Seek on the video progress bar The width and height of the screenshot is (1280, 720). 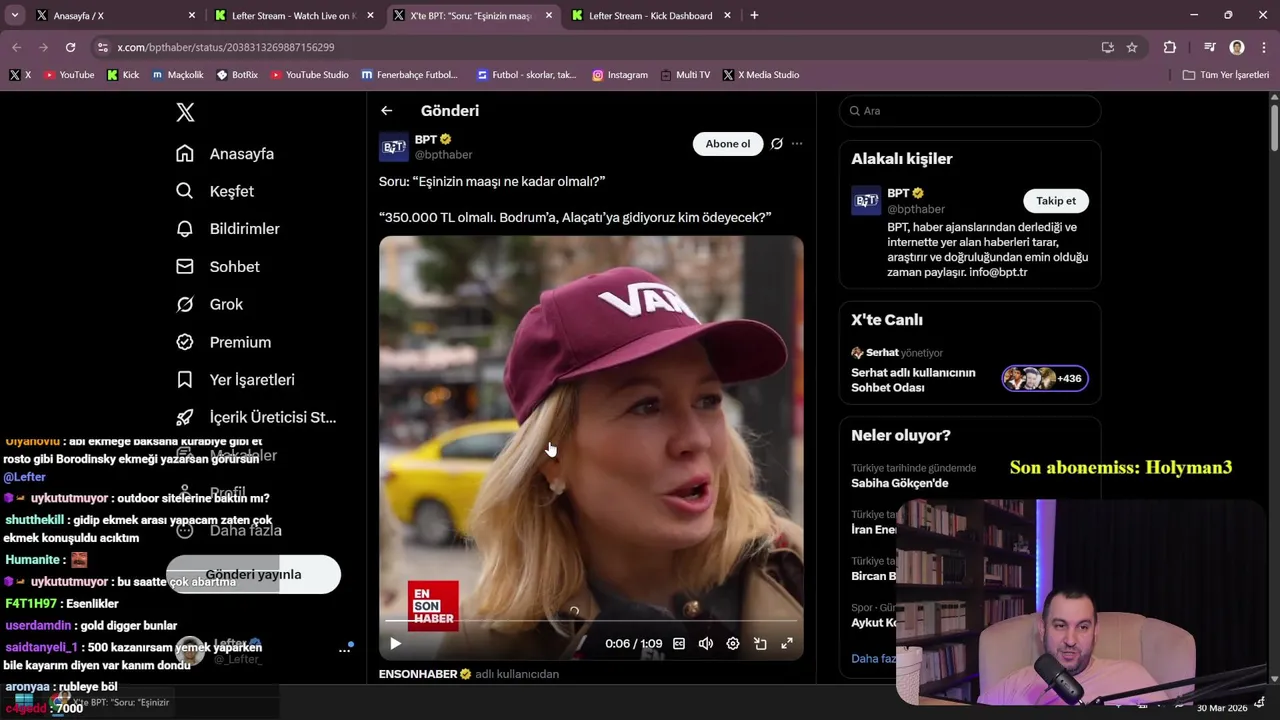pyautogui.click(x=591, y=621)
